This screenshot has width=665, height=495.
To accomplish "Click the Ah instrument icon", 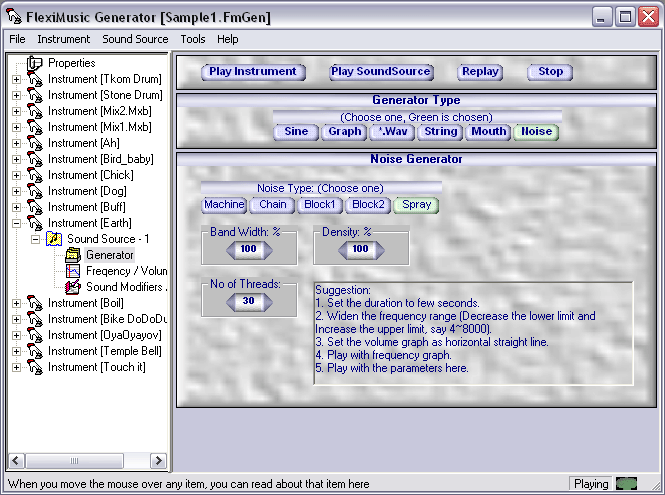I will point(35,143).
